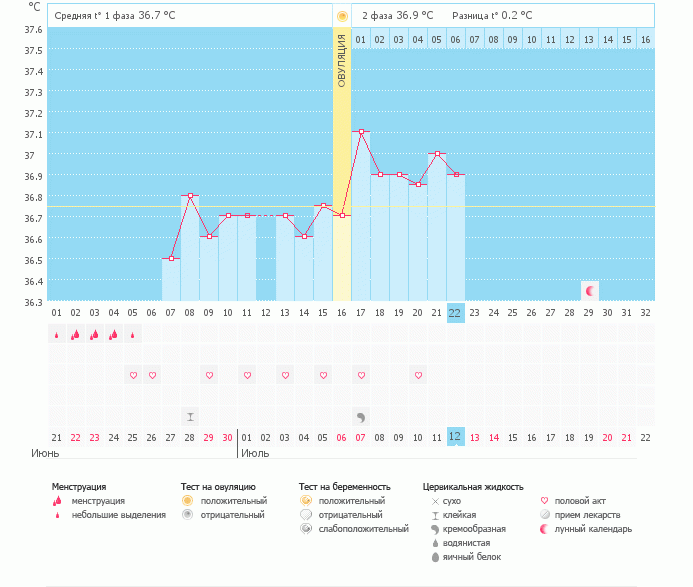Select highlighted cycle day 22 on the axis

tap(455, 312)
